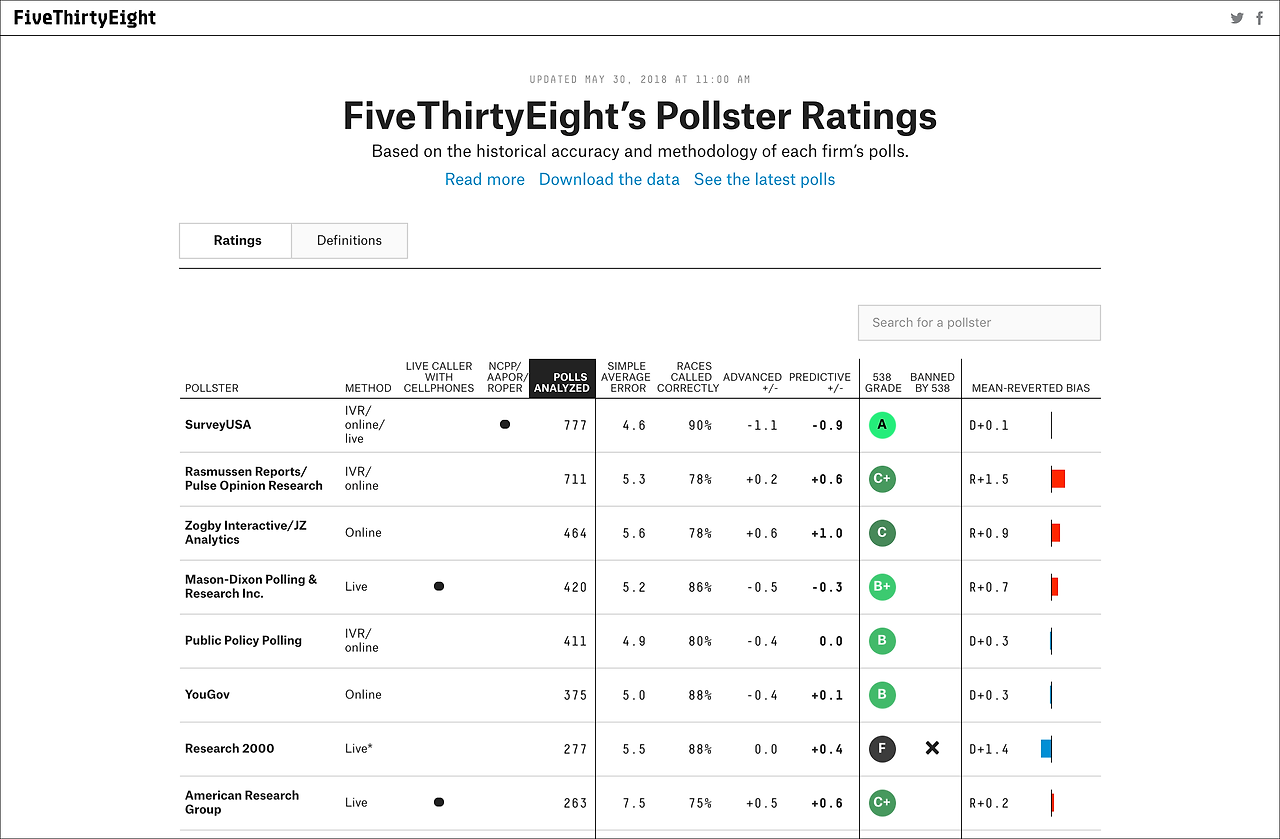Click the Twitter icon in the top bar
The width and height of the screenshot is (1280, 839).
[x=1237, y=17]
